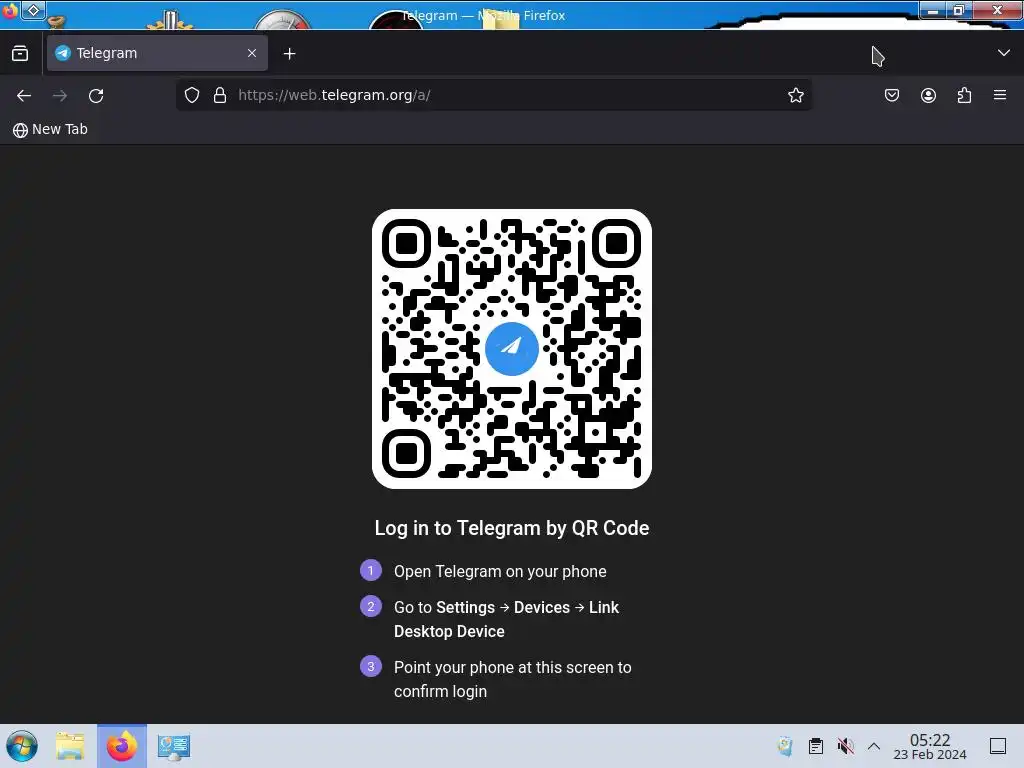
Task: Open the system settings taskbar app
Action: (x=174, y=746)
